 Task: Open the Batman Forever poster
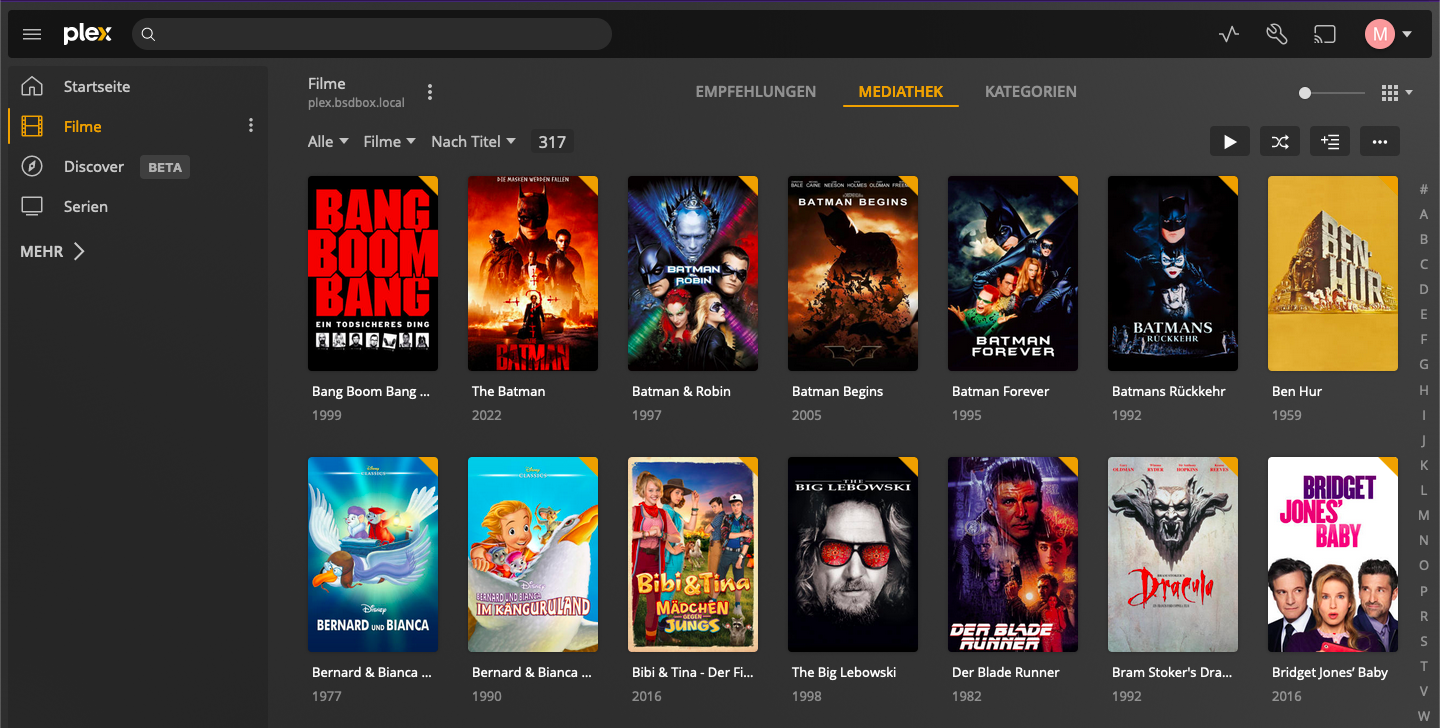1013,273
